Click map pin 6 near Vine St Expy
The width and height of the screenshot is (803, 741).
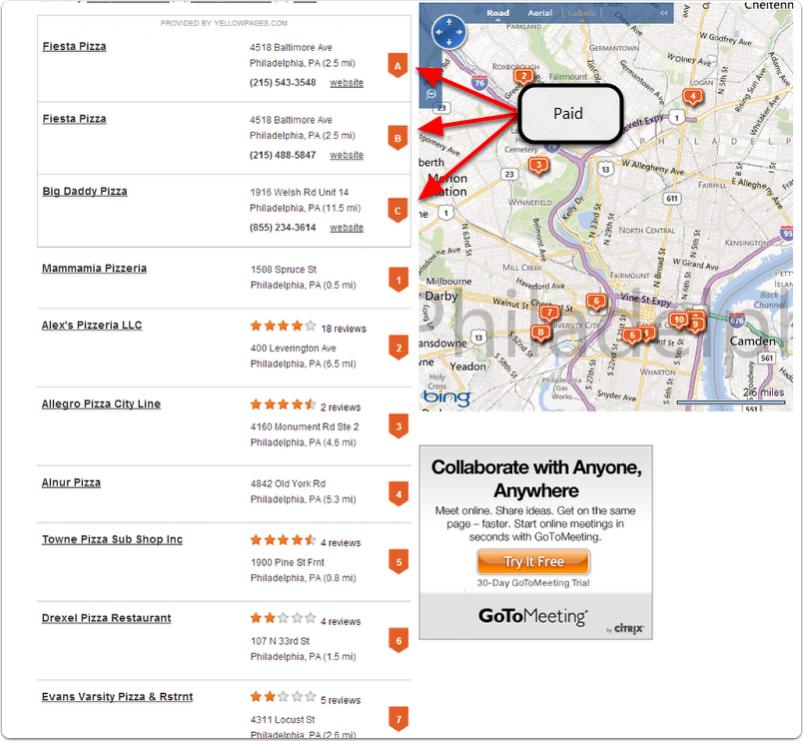596,302
